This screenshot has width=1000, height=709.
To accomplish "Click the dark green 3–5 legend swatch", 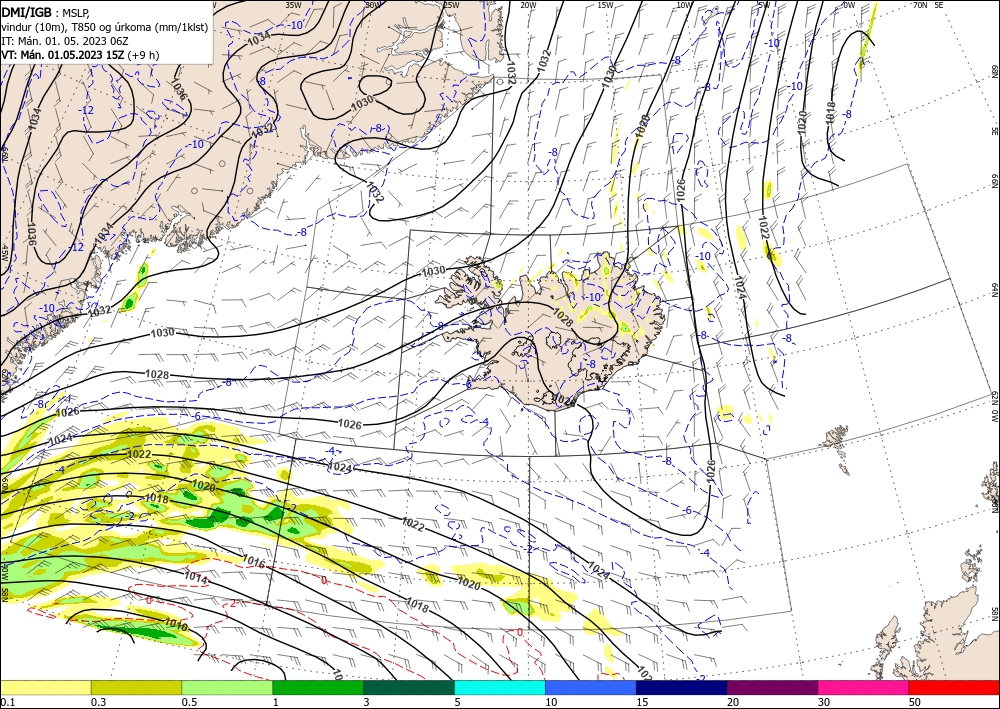I will [x=409, y=687].
